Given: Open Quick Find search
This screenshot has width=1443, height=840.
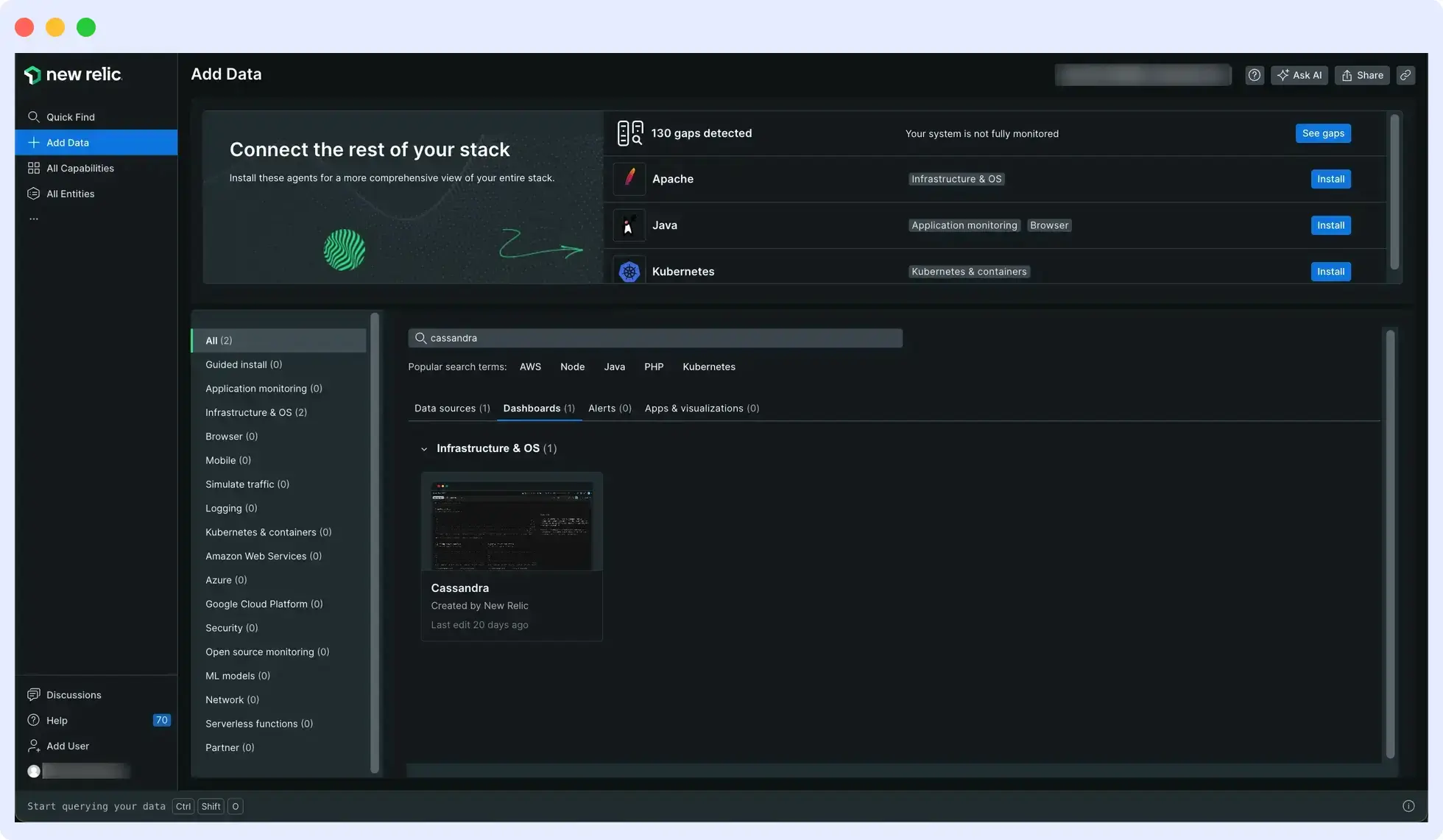Looking at the screenshot, I should point(70,116).
